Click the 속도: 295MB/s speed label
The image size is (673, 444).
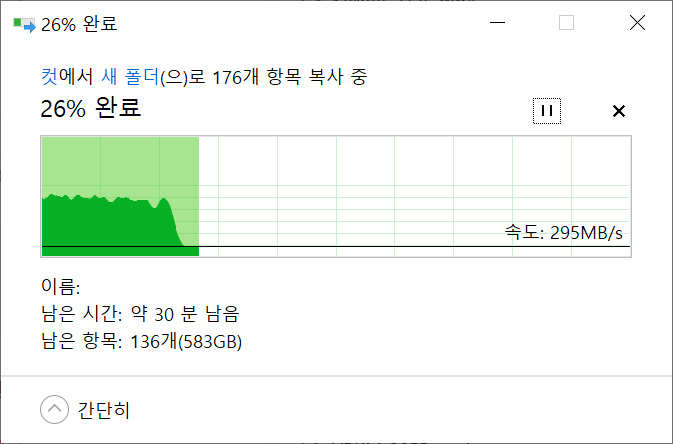564,232
